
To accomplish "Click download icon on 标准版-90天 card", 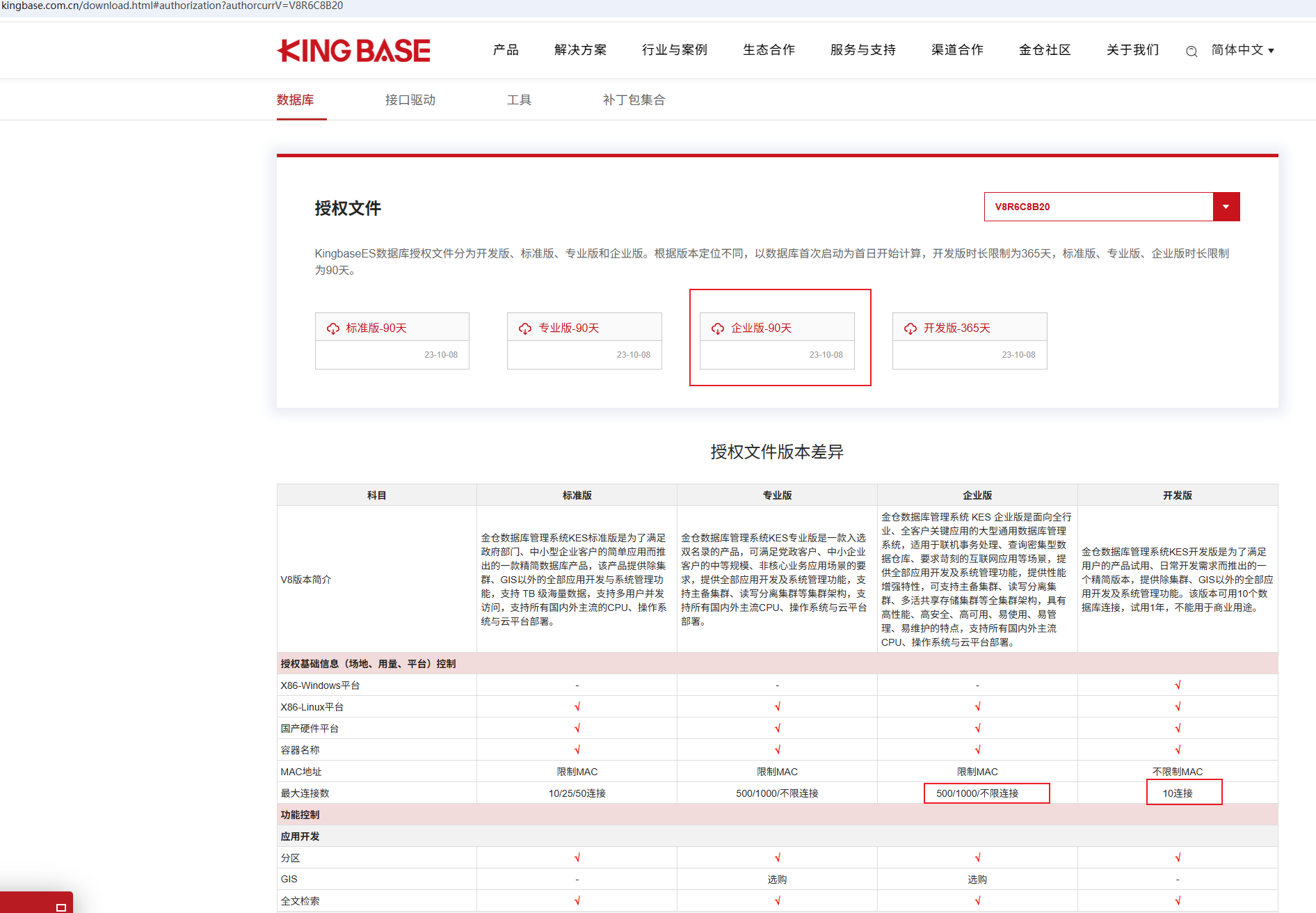I will pos(333,327).
